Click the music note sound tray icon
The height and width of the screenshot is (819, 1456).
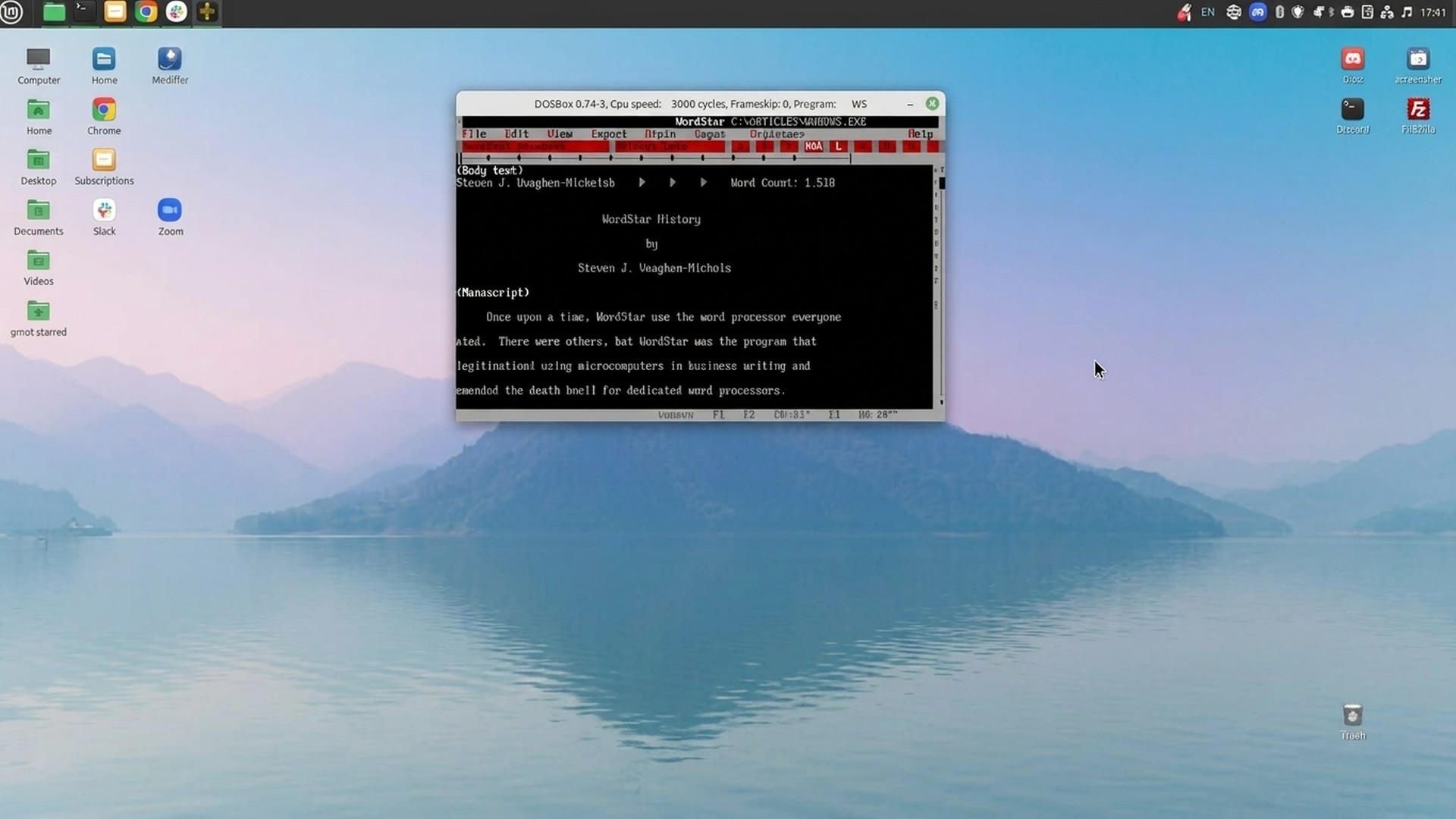1407,12
